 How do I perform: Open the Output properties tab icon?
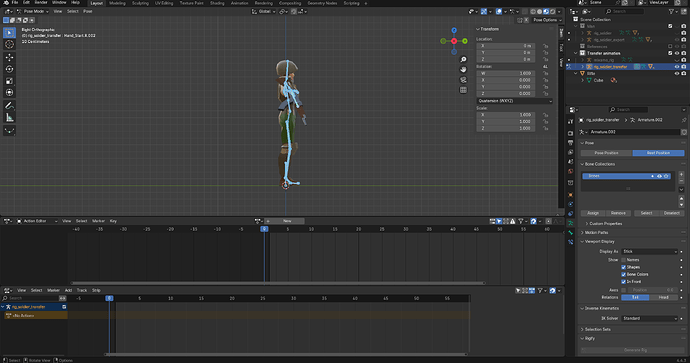(571, 143)
